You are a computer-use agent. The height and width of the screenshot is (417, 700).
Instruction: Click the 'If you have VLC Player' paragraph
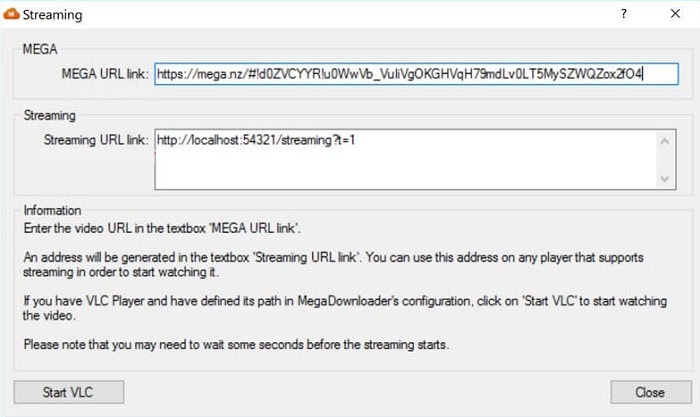[x=345, y=308]
